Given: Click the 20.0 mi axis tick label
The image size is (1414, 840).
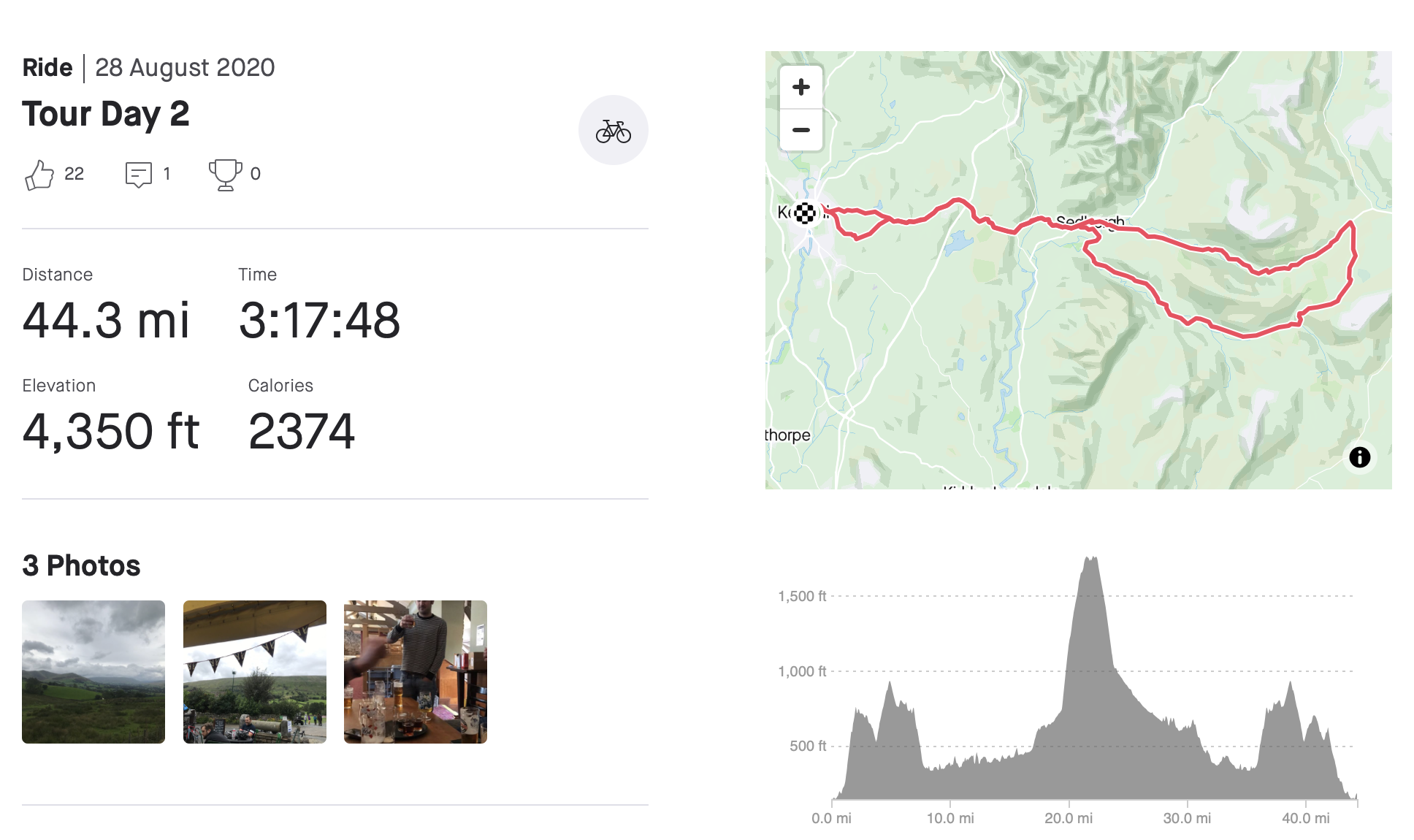Looking at the screenshot, I should pos(1068,818).
